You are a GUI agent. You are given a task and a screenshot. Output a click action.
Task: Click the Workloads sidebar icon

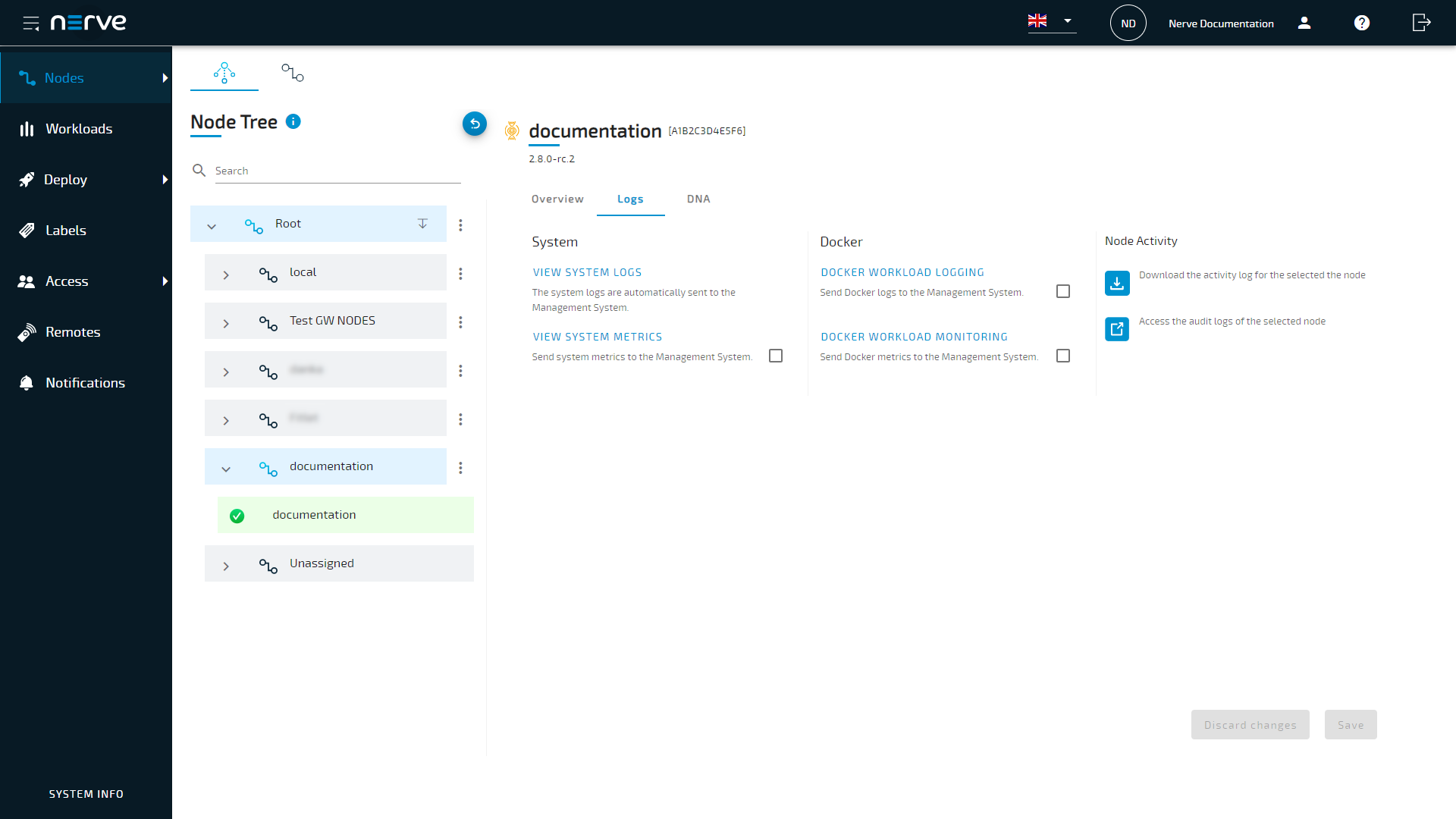[28, 128]
